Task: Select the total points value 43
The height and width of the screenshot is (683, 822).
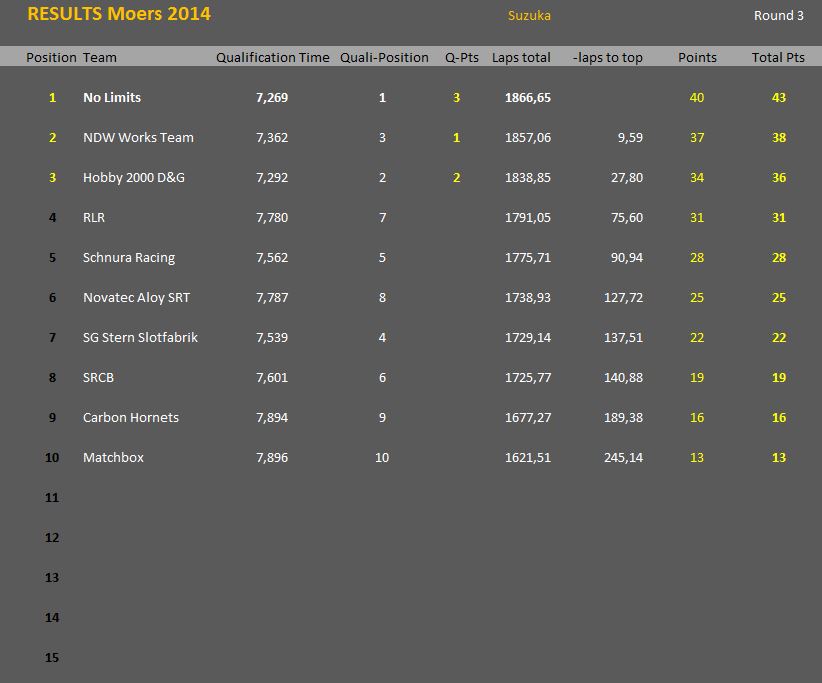Action: pos(778,97)
